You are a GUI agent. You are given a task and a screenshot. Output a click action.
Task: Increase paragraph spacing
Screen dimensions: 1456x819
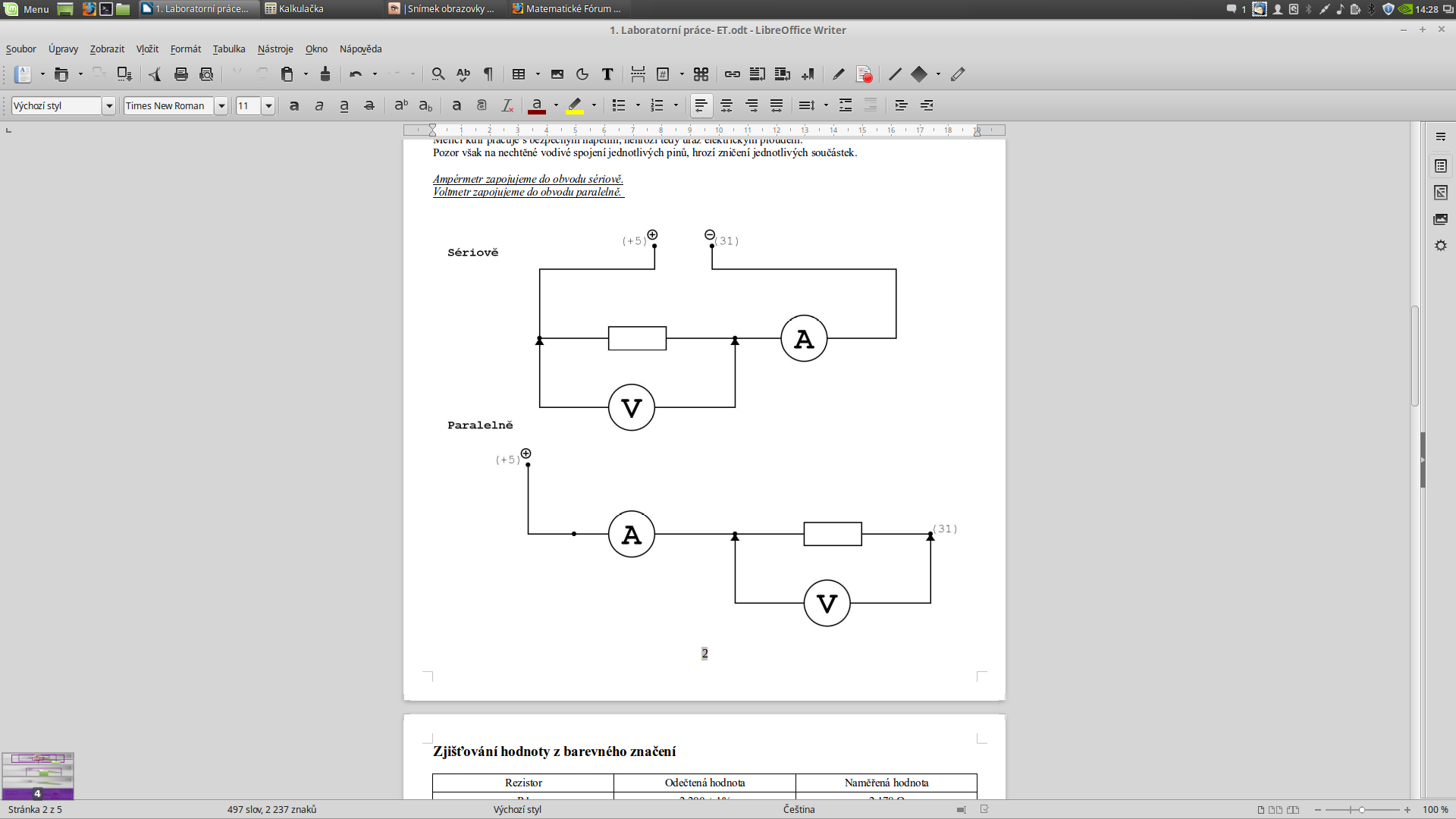click(x=846, y=105)
